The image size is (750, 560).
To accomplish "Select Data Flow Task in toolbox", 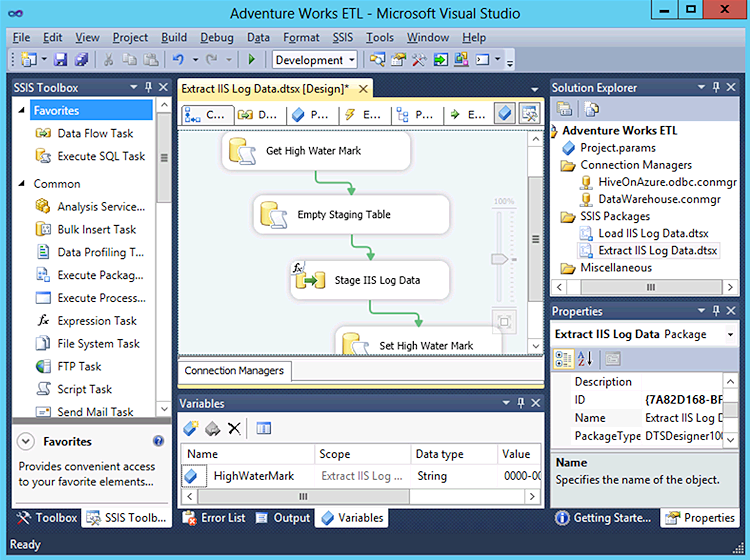I will pos(84,133).
